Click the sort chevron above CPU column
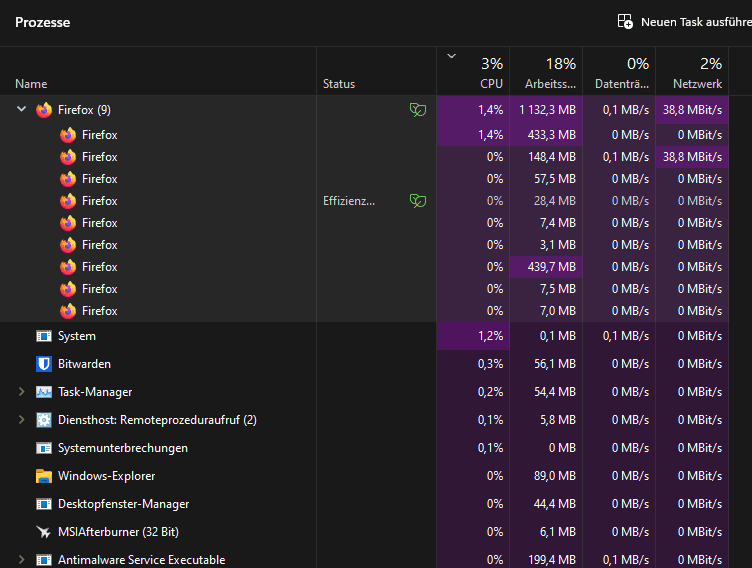 (x=451, y=56)
